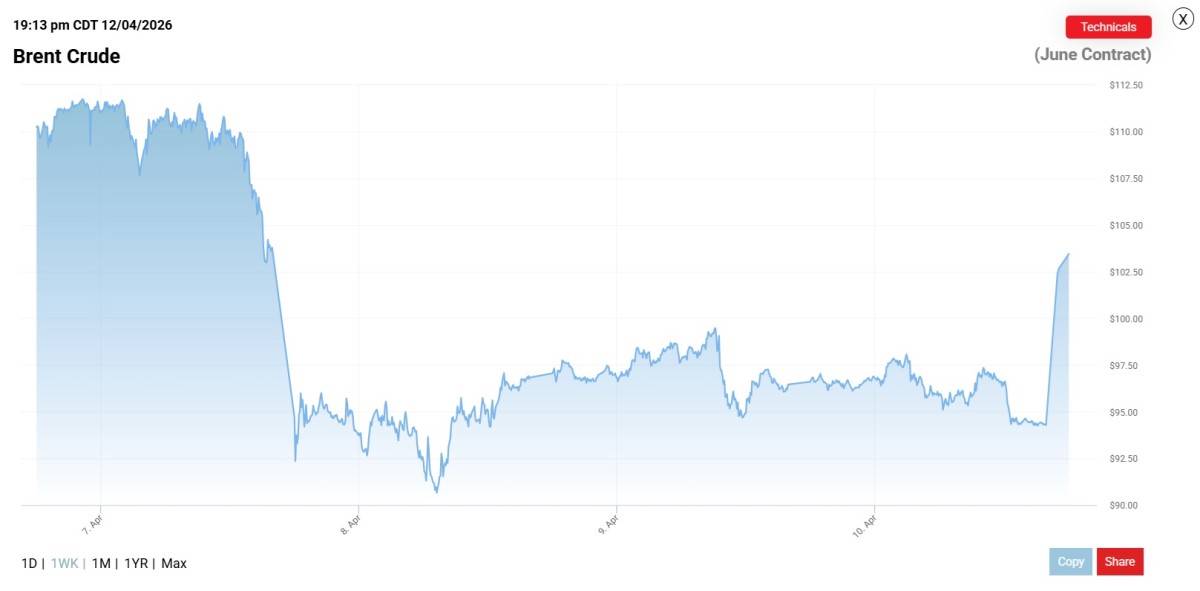Switch chart to the 1M range

click(x=101, y=563)
